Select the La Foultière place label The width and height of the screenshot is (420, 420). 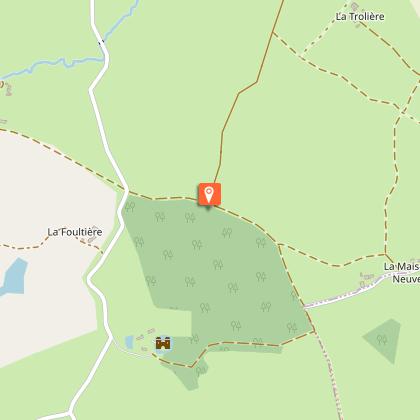pyautogui.click(x=75, y=232)
